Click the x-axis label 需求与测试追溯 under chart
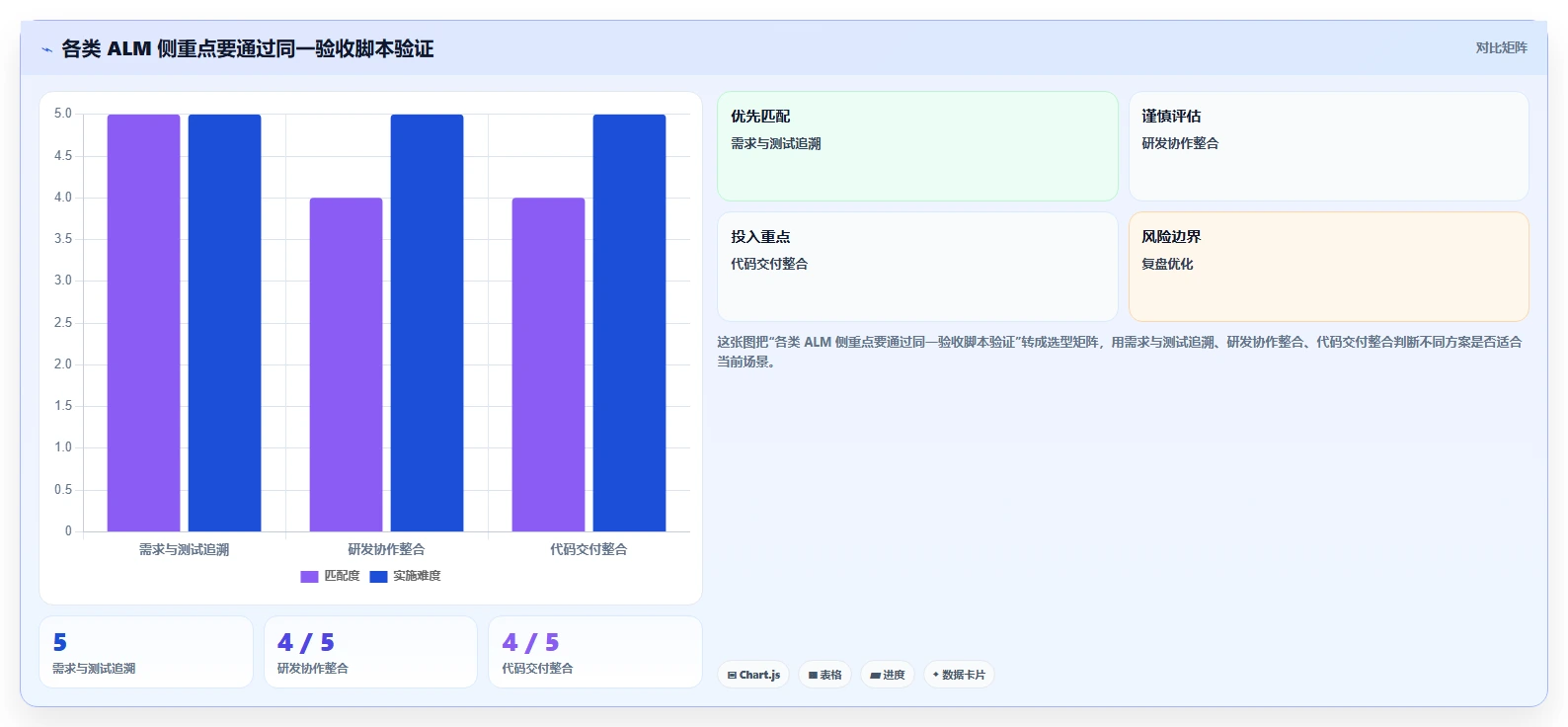Image resolution: width=1568 pixels, height=727 pixels. [x=185, y=549]
